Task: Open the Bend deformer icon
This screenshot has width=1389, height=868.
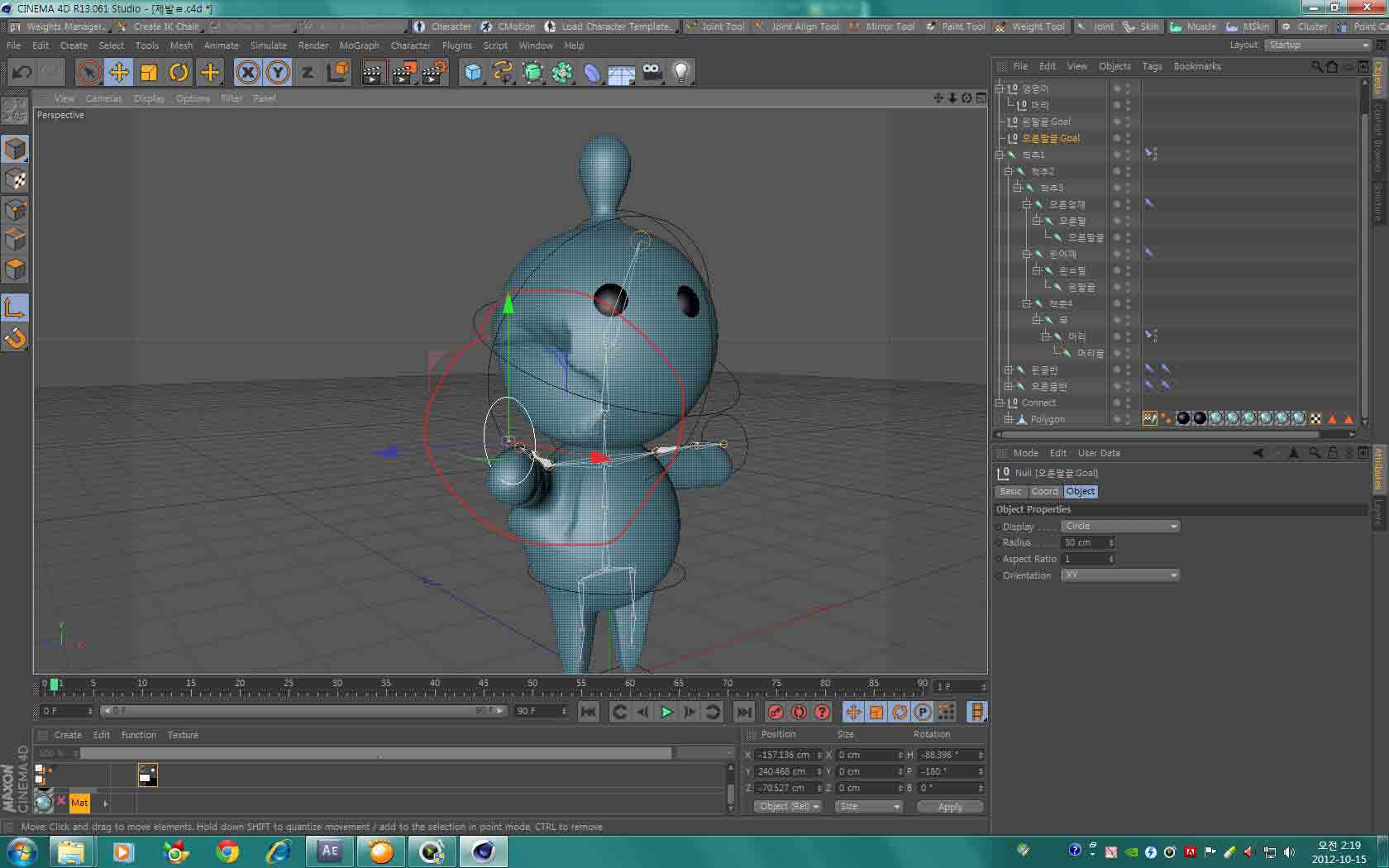Action: pos(592,73)
